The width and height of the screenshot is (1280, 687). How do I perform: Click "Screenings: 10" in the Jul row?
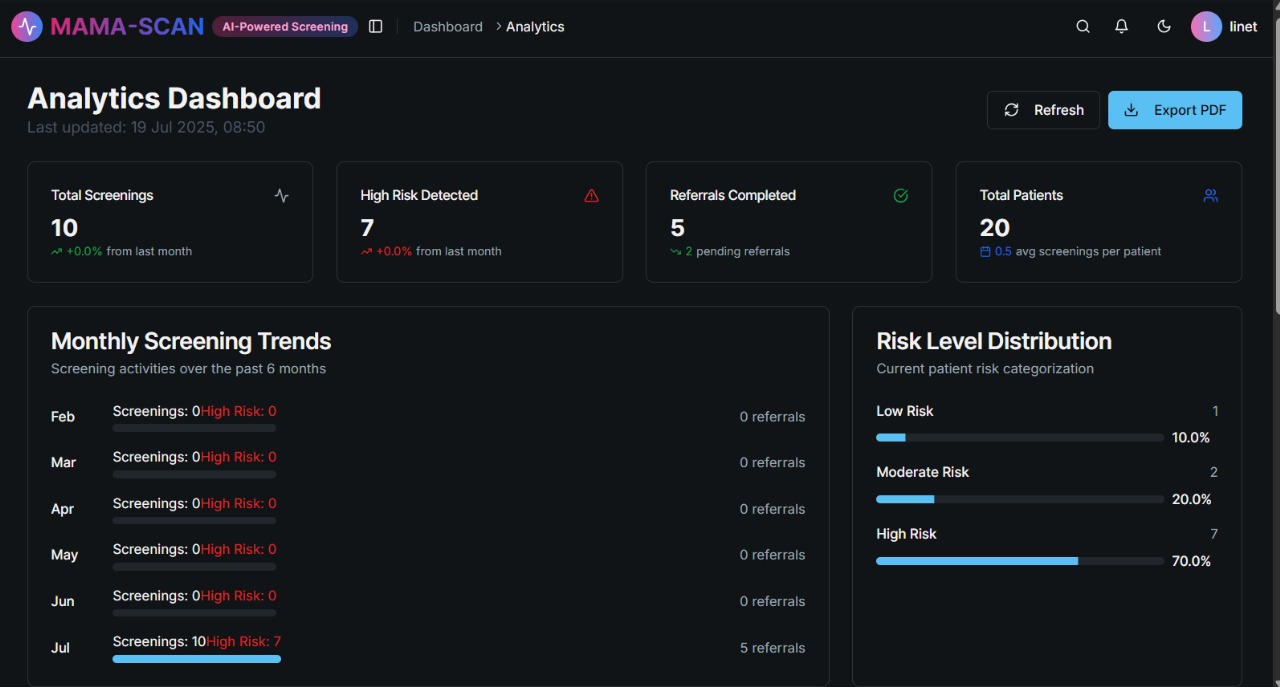pyautogui.click(x=159, y=642)
